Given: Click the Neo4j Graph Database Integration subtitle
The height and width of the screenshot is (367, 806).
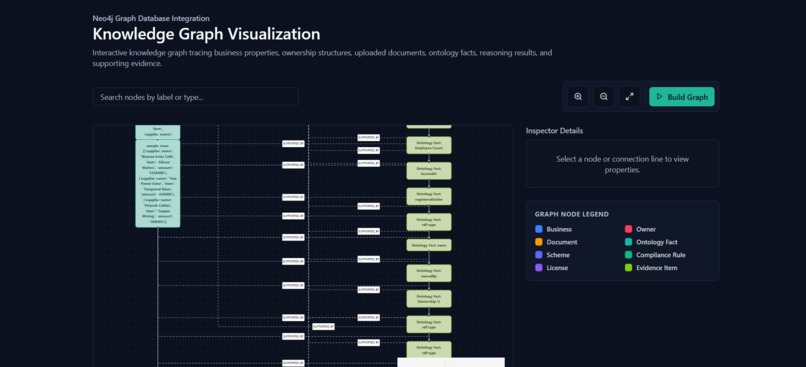Looking at the screenshot, I should 151,18.
